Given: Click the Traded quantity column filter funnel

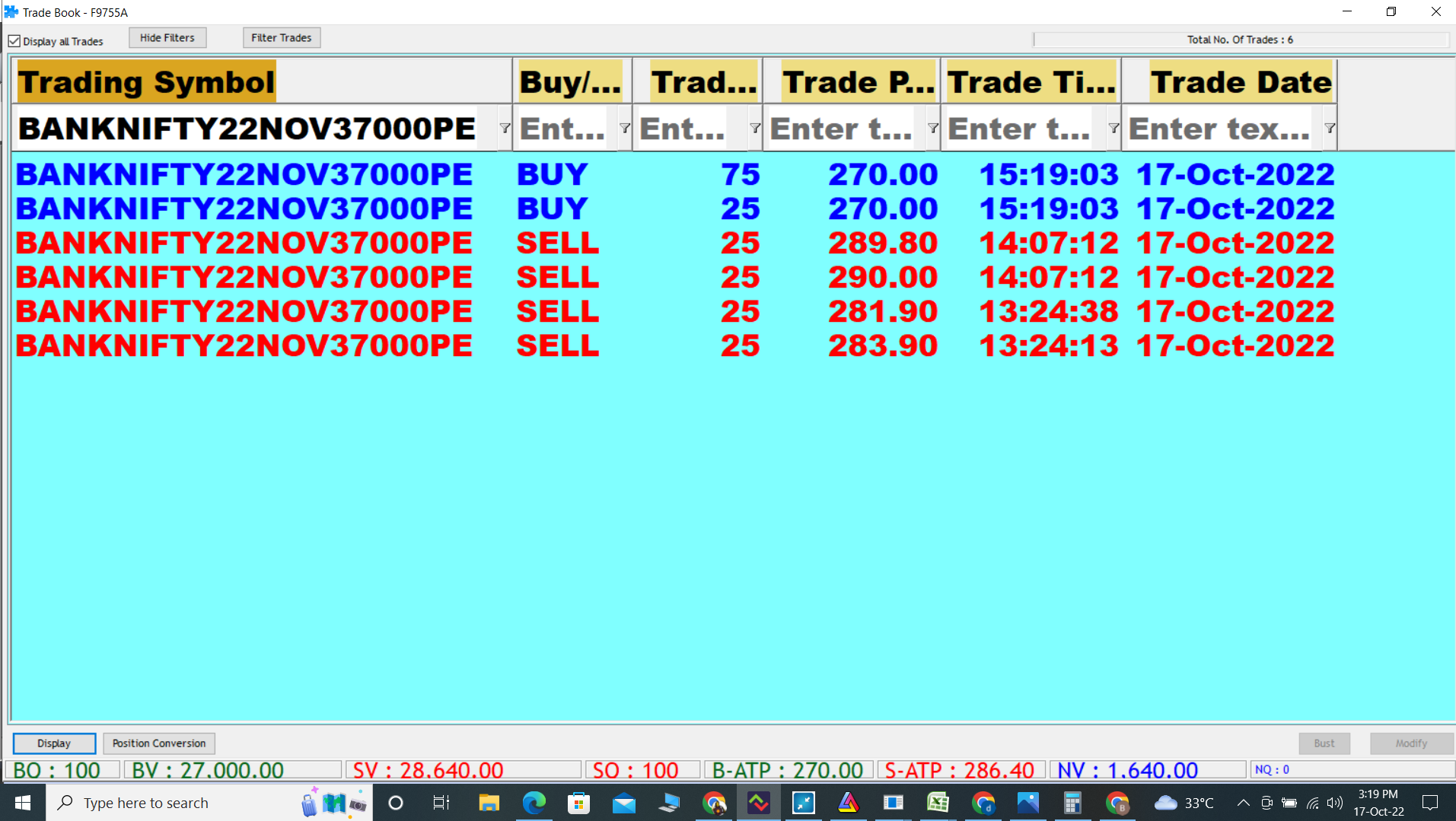Looking at the screenshot, I should (x=754, y=128).
